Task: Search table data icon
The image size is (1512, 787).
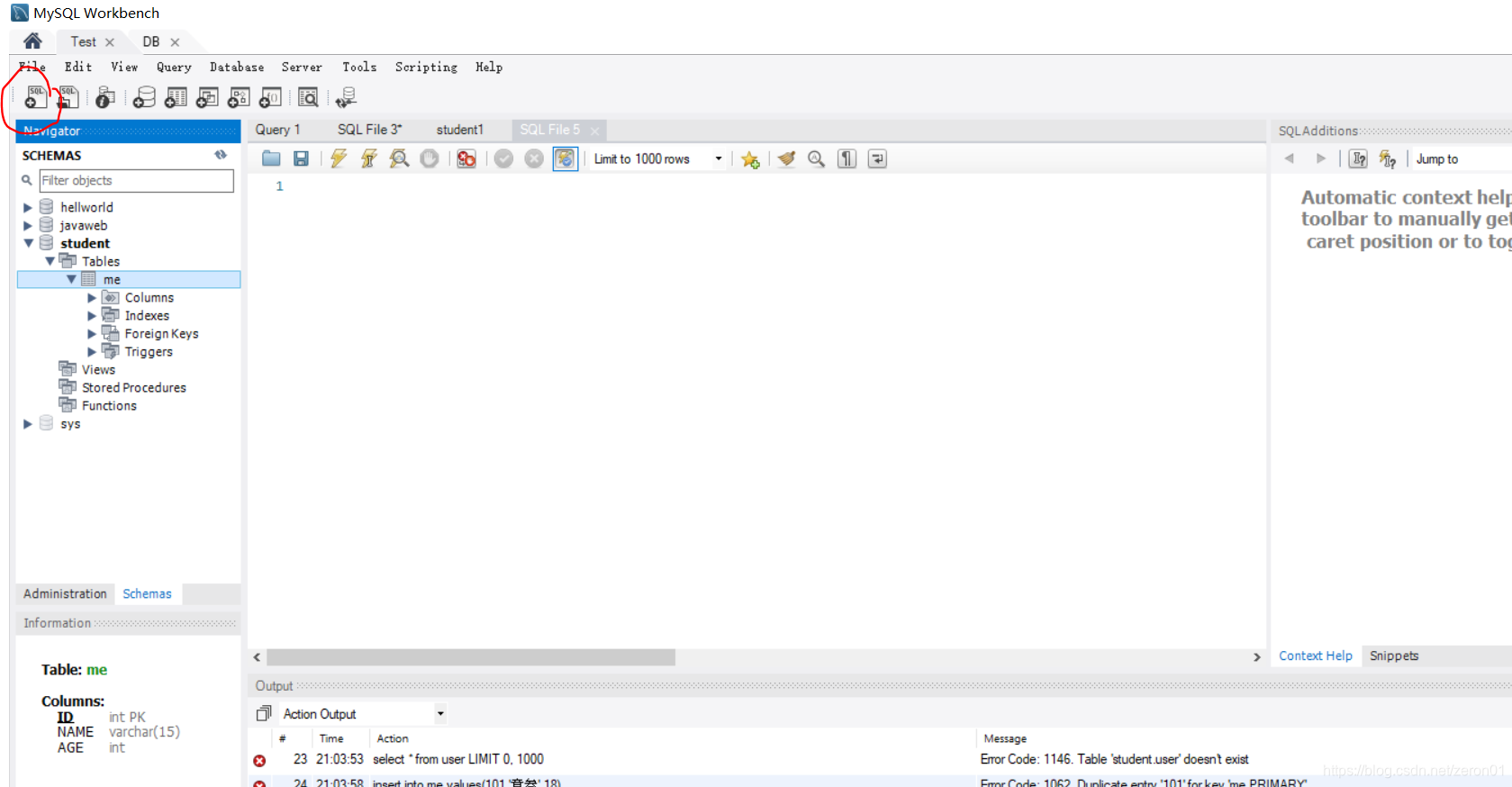Action: pos(308,97)
